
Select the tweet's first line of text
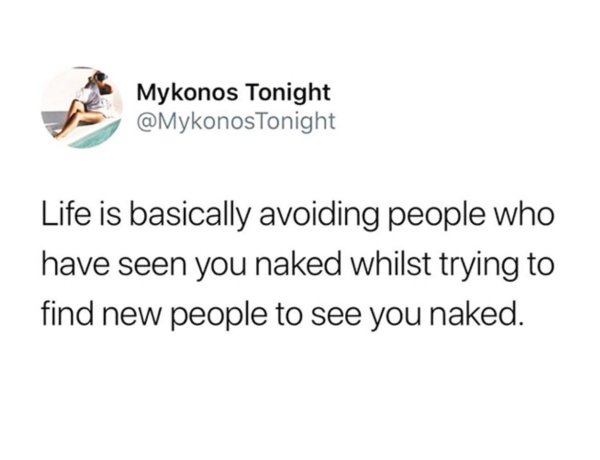tap(297, 215)
